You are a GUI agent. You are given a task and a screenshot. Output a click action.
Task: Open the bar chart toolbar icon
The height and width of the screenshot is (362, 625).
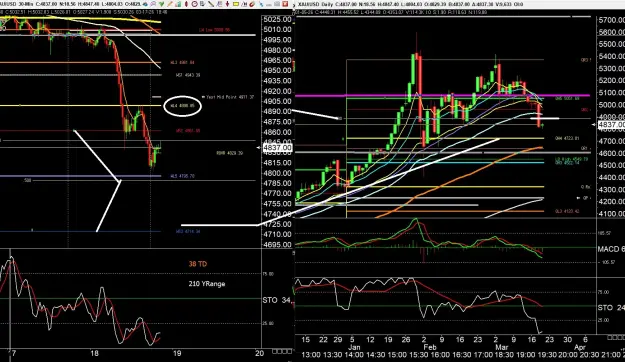pyautogui.click(x=178, y=4)
